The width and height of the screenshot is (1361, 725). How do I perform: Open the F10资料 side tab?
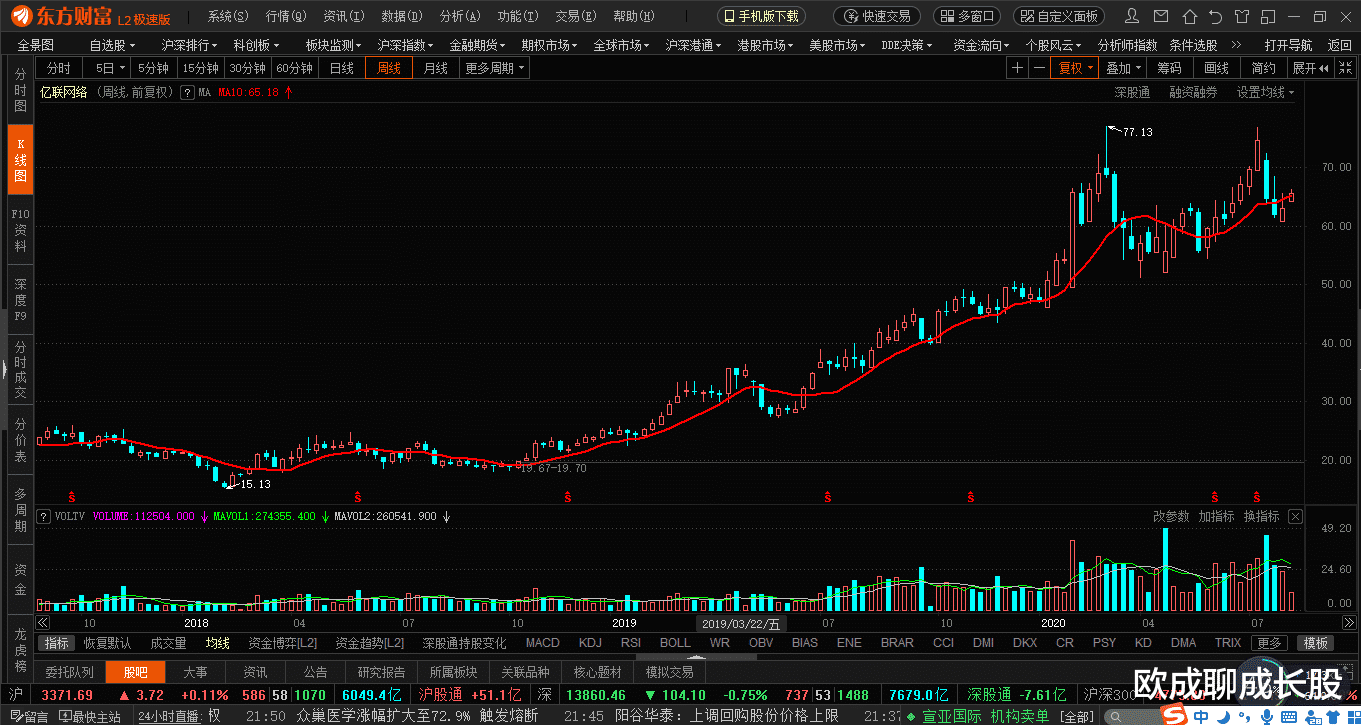[x=20, y=229]
